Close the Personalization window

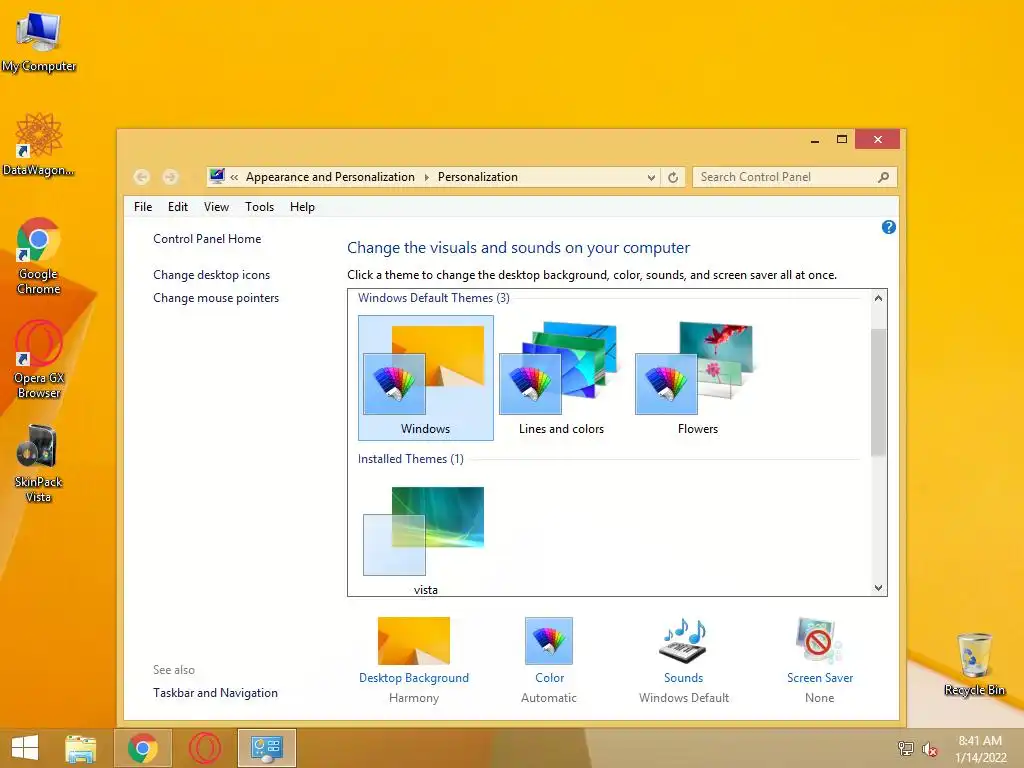point(877,140)
